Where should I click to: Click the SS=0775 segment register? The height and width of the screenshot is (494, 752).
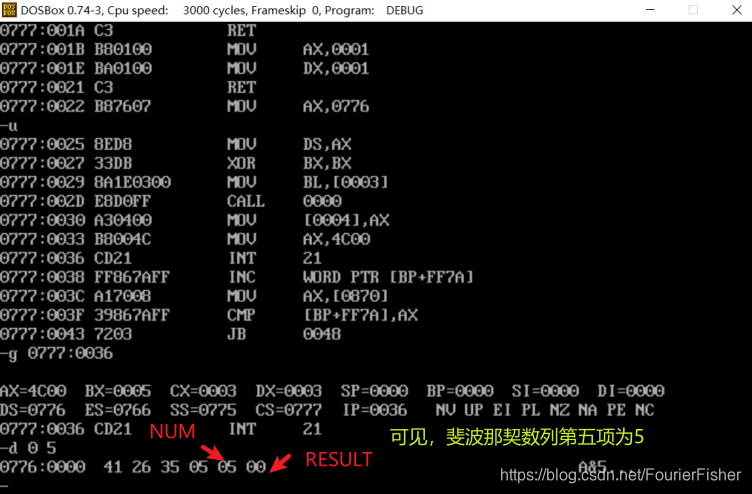[203, 410]
